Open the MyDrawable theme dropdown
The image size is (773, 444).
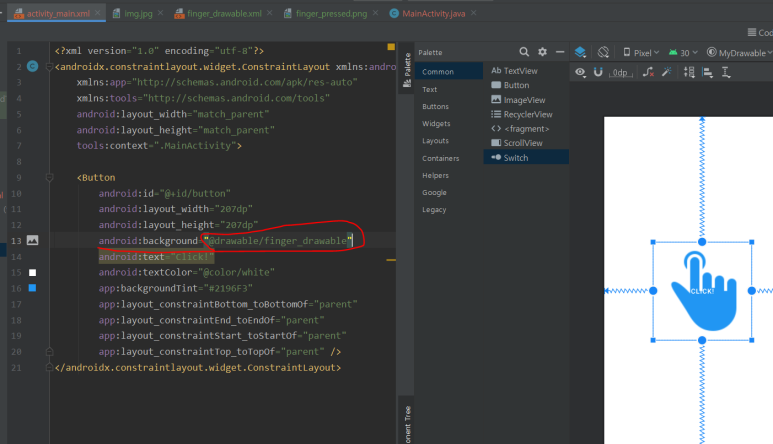[739, 53]
